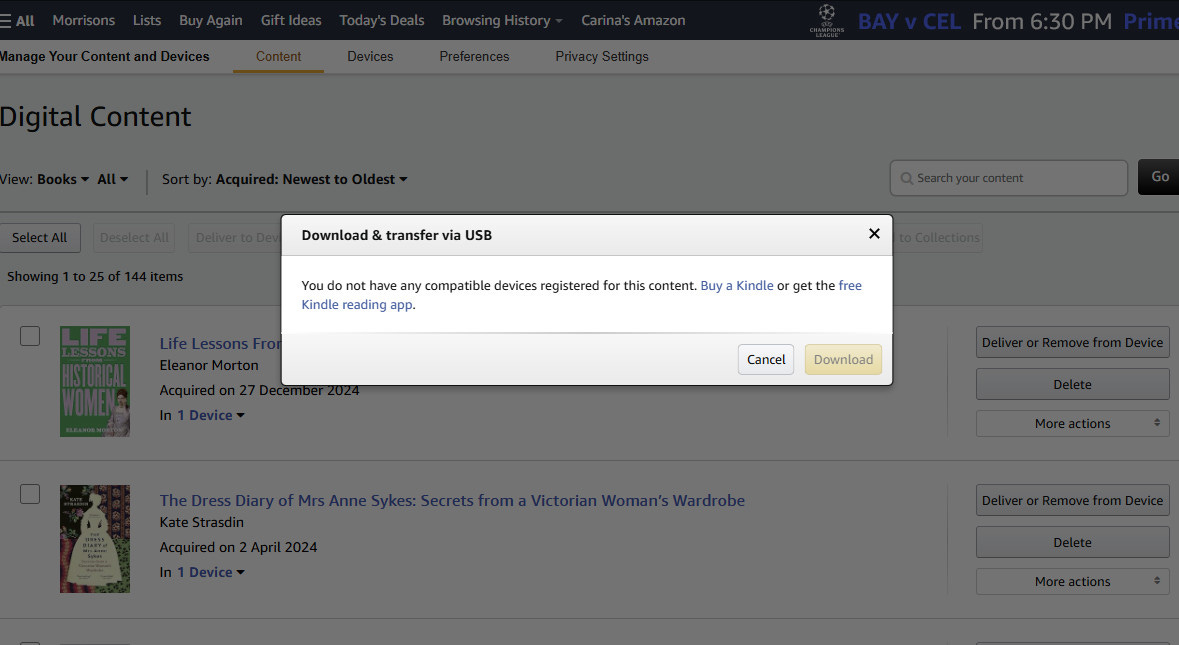Open the Buy a Kindle link

(737, 286)
